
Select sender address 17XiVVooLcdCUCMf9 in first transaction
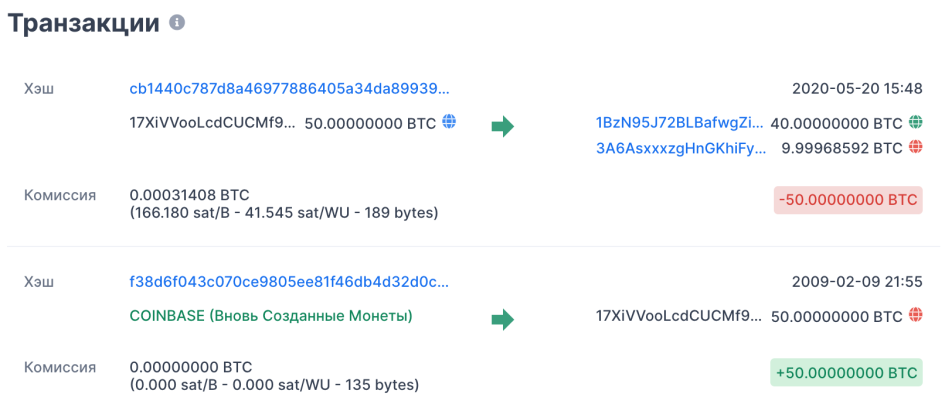[x=213, y=123]
